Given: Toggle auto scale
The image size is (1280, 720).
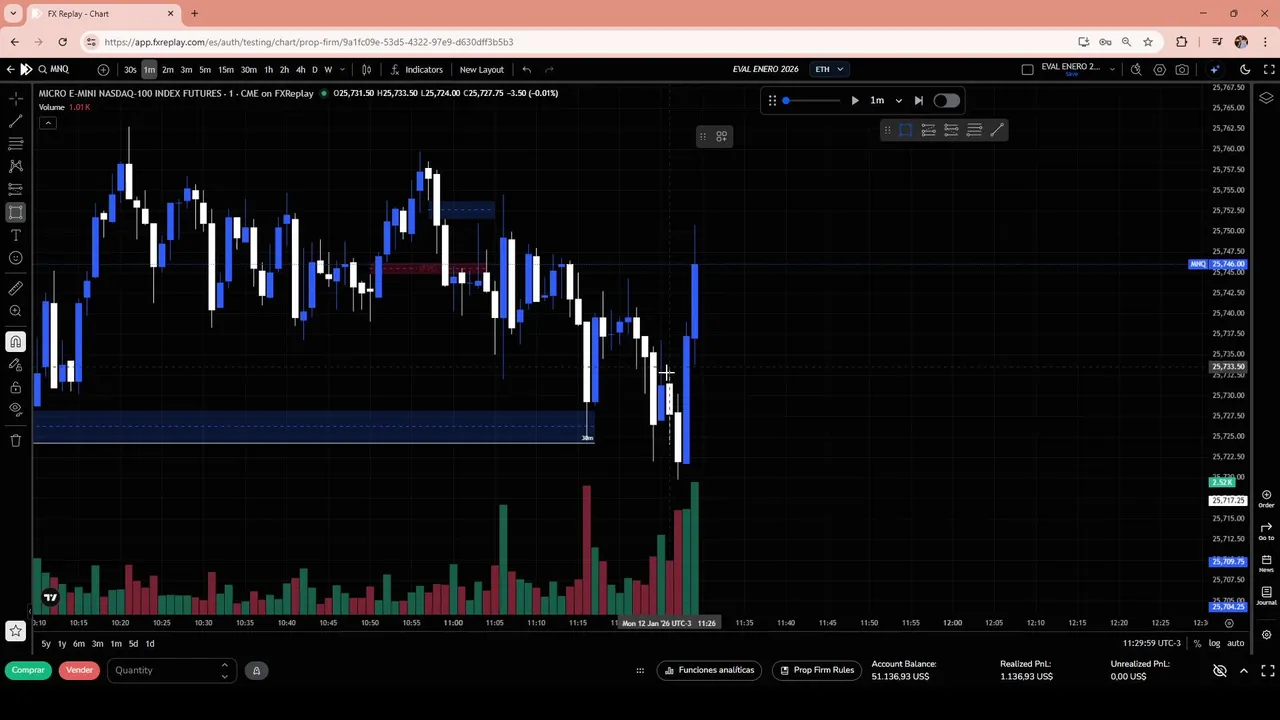Looking at the screenshot, I should 1236,643.
